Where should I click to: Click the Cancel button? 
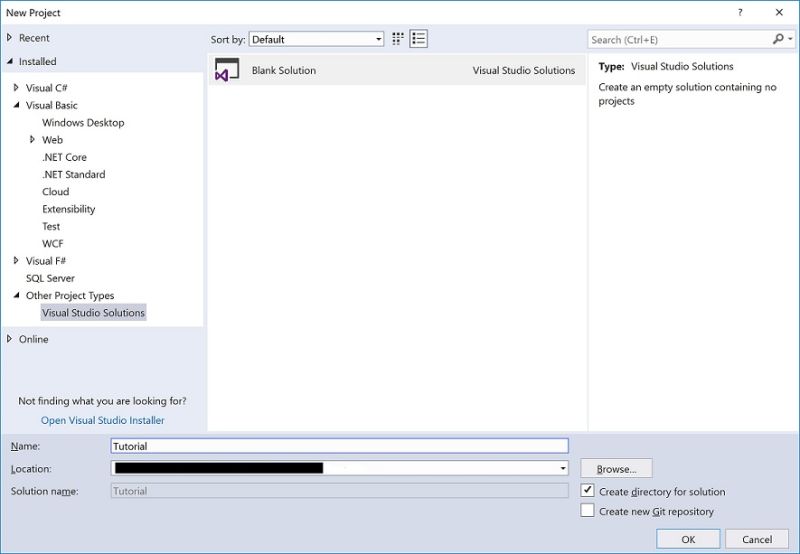pos(757,539)
